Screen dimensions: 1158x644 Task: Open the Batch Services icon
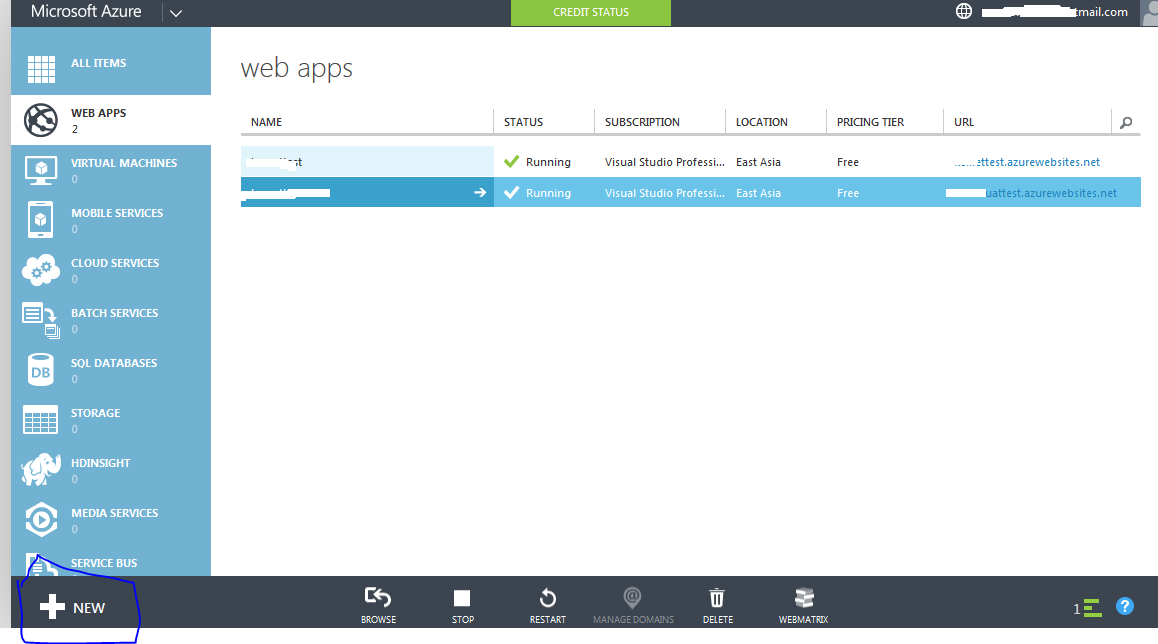click(x=41, y=321)
